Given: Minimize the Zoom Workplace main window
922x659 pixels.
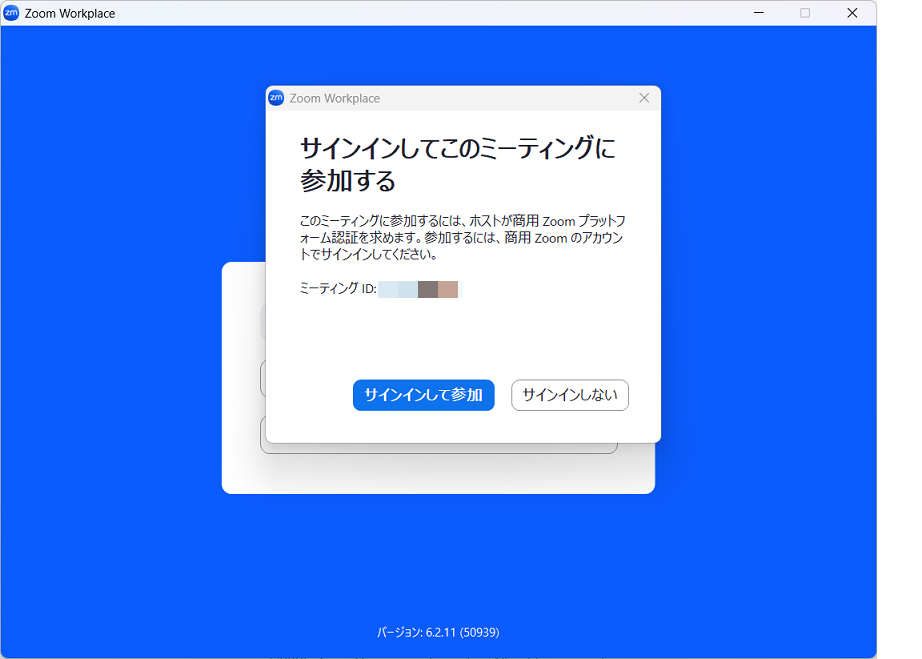Looking at the screenshot, I should point(759,13).
